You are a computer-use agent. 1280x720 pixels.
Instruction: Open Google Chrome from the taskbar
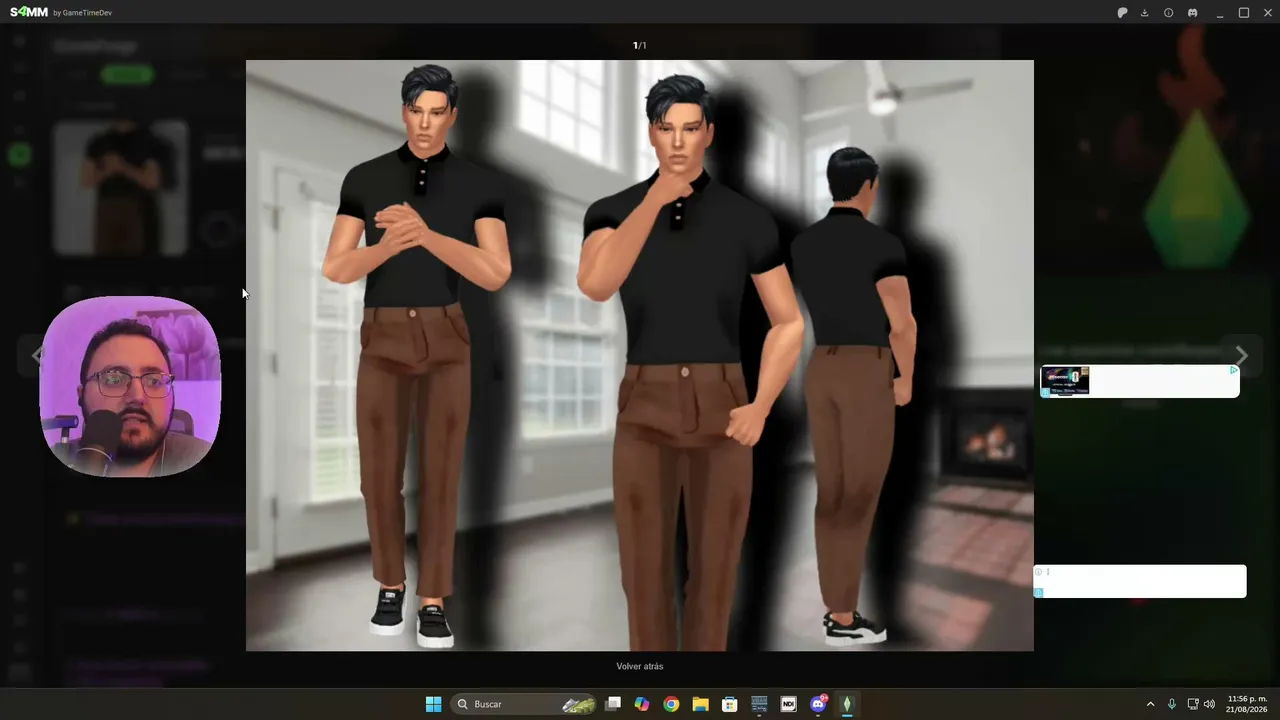pos(671,704)
